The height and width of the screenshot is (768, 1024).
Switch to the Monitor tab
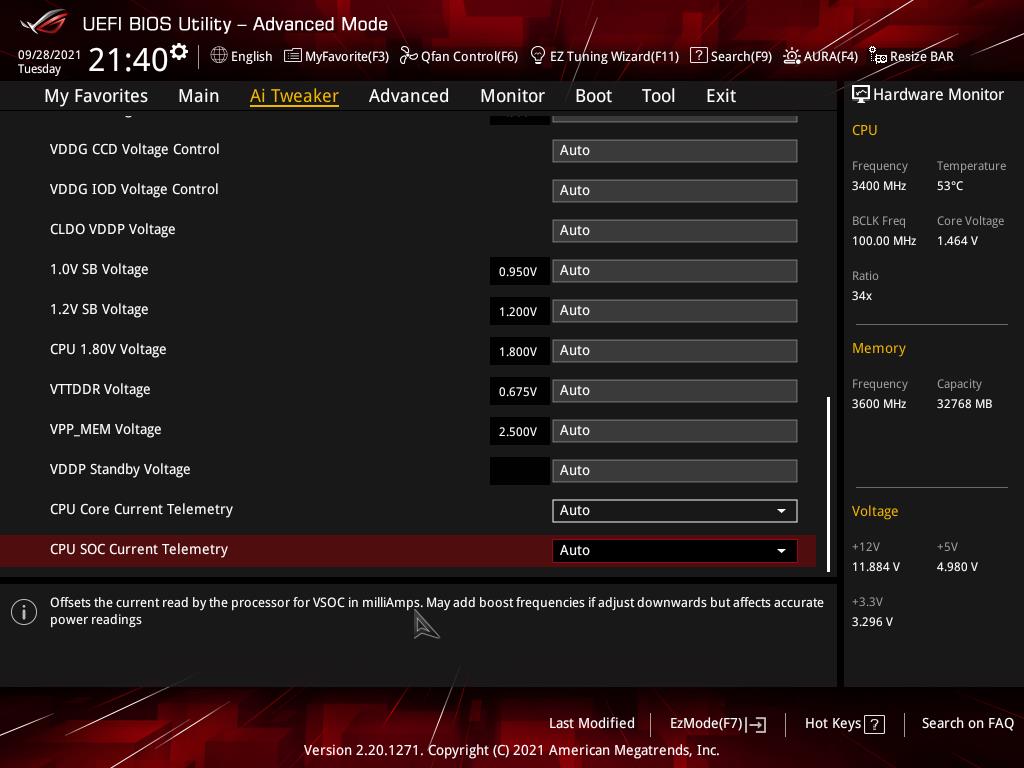(512, 96)
